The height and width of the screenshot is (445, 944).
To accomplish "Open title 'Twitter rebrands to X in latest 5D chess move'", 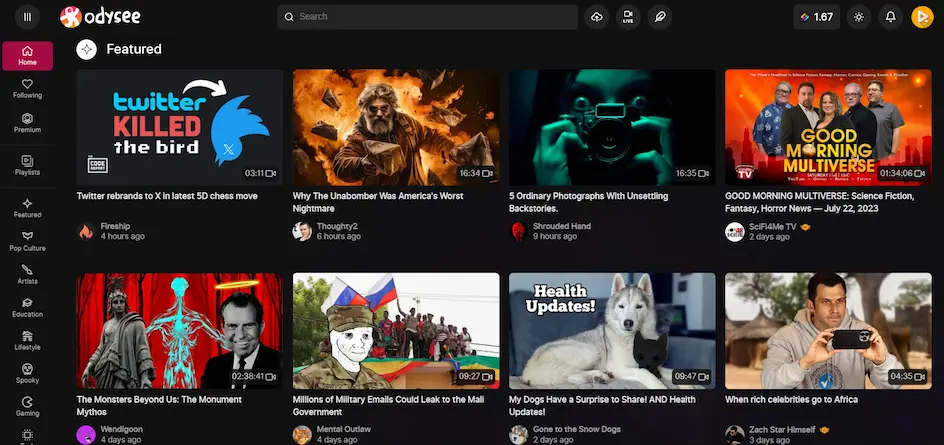I will [x=167, y=196].
